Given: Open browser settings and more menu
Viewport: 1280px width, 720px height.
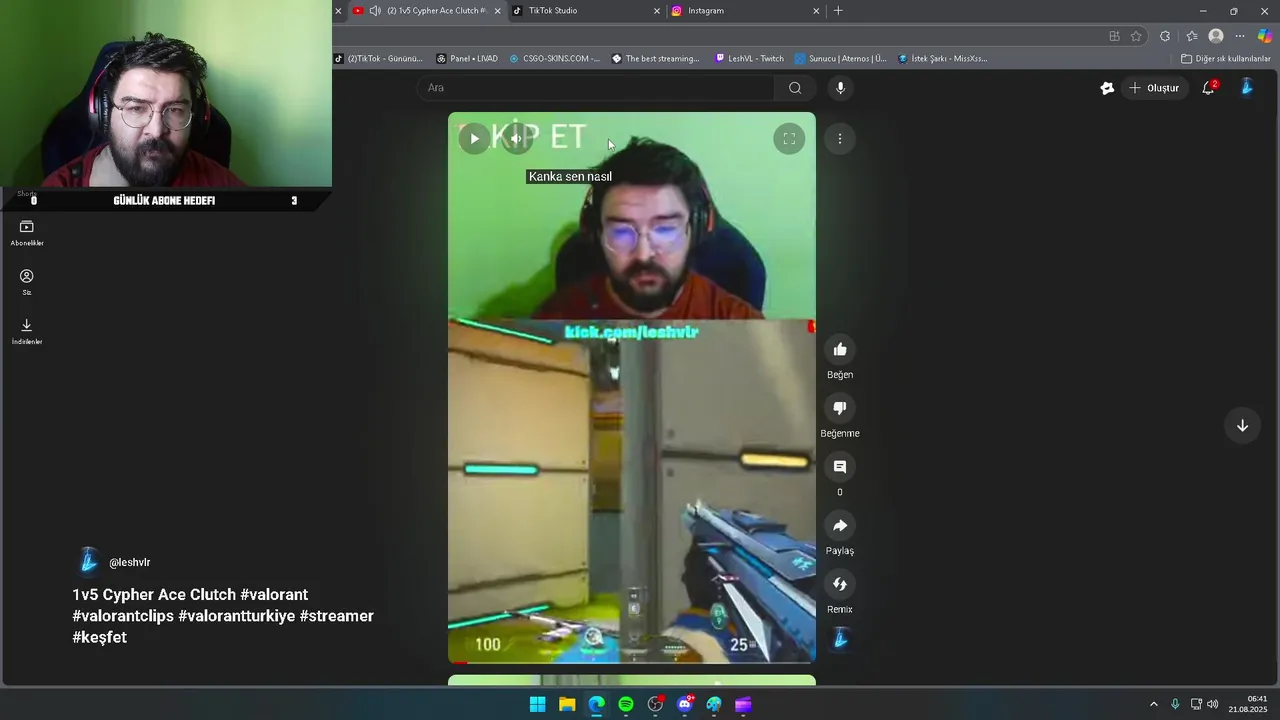Looking at the screenshot, I should coord(1240,36).
